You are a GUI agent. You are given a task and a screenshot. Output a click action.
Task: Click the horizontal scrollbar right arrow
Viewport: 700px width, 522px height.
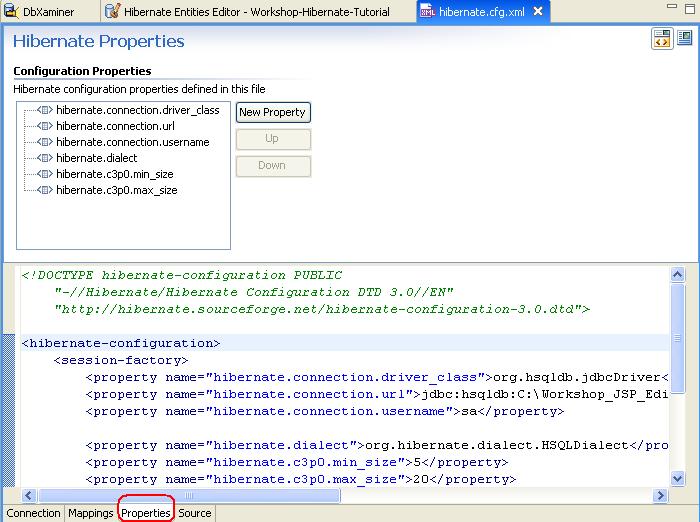pyautogui.click(x=660, y=495)
